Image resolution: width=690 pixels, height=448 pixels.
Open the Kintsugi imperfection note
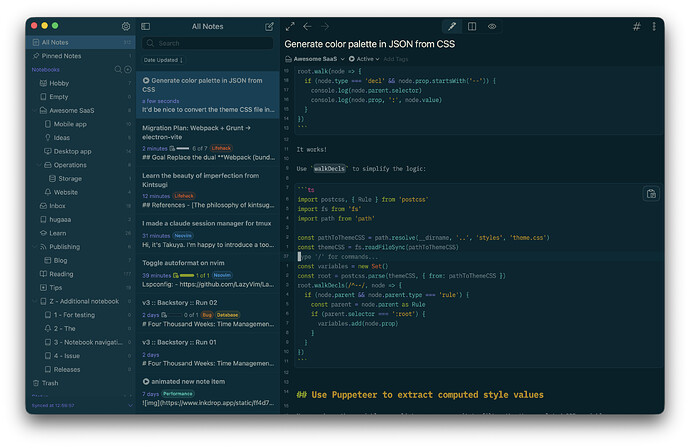click(x=208, y=190)
